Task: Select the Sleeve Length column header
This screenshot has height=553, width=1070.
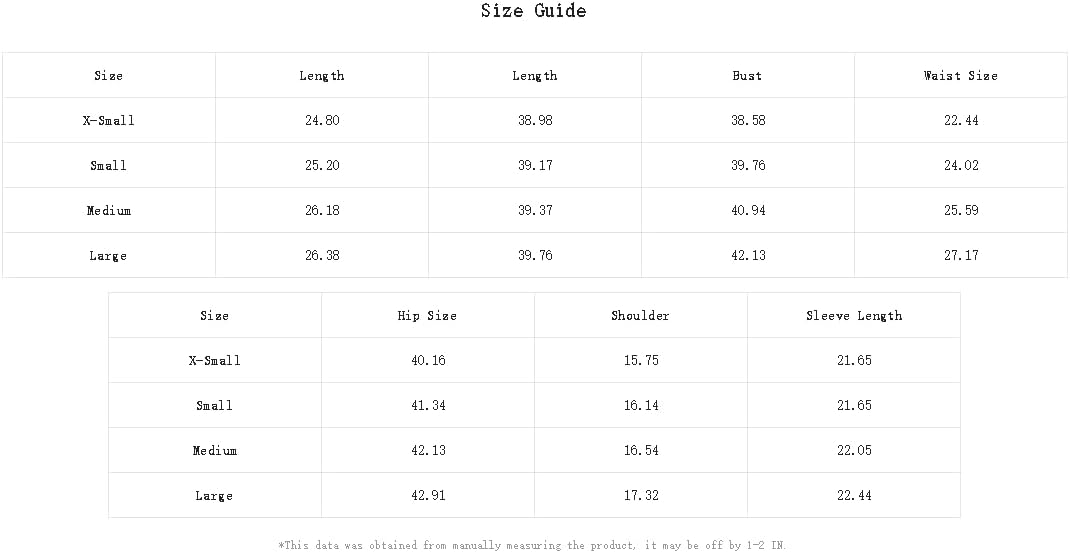Action: pyautogui.click(x=854, y=315)
